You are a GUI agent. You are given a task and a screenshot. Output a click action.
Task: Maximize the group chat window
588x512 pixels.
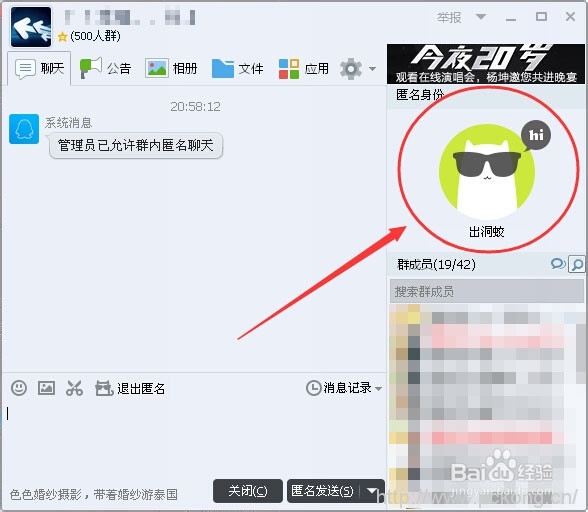(x=541, y=17)
